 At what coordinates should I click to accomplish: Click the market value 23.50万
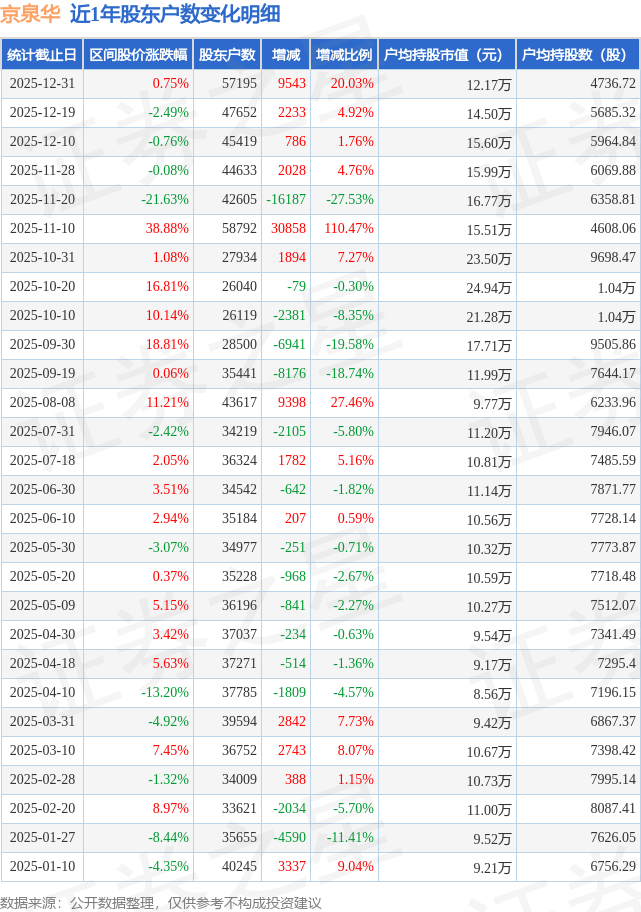(x=489, y=258)
